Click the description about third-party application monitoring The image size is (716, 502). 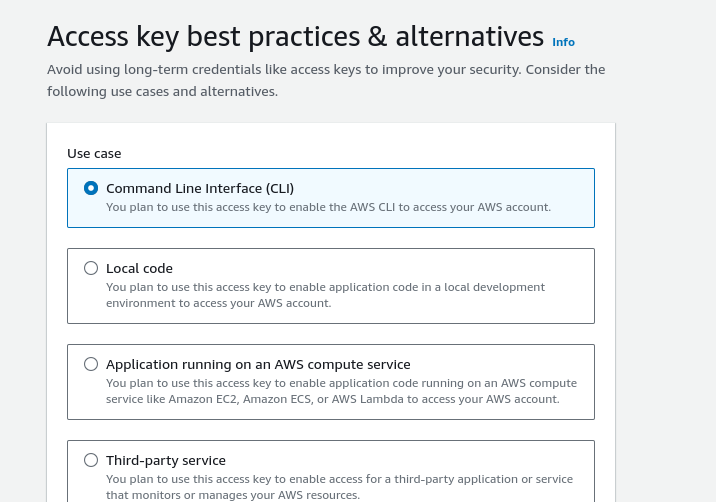[x=339, y=487]
